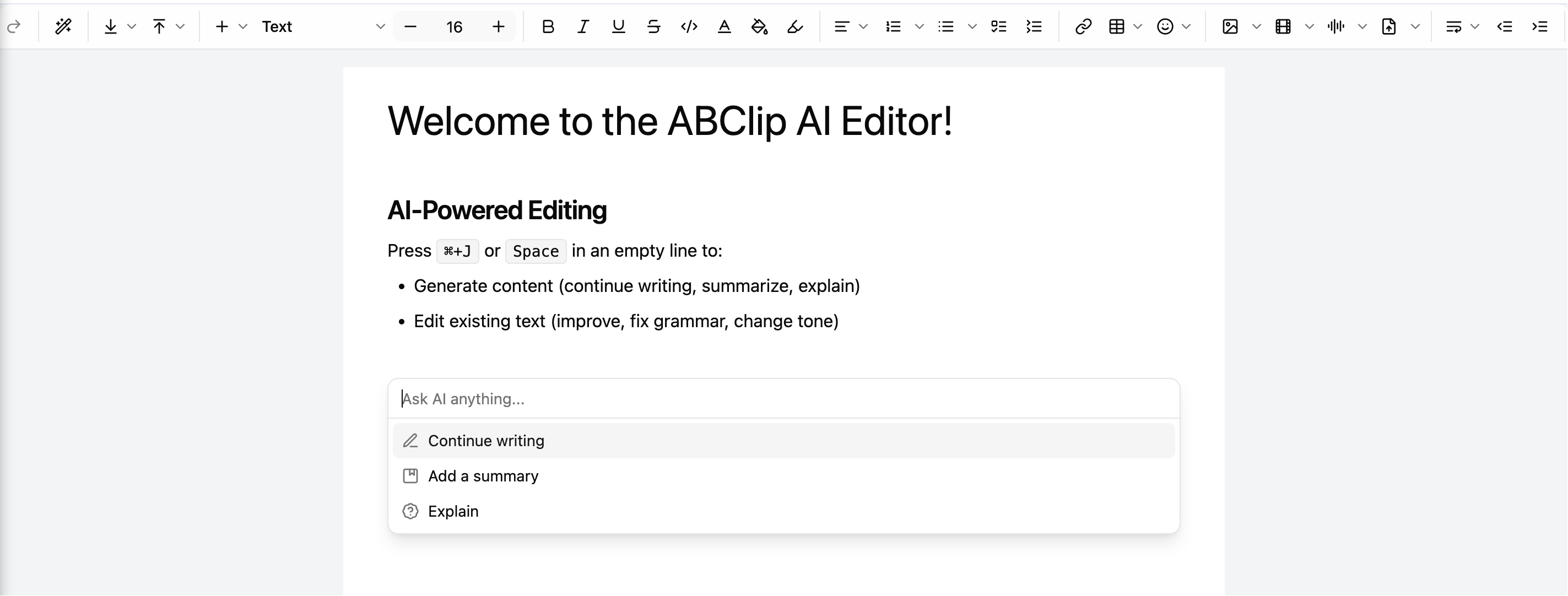Click the redo arrow icon

tap(13, 26)
